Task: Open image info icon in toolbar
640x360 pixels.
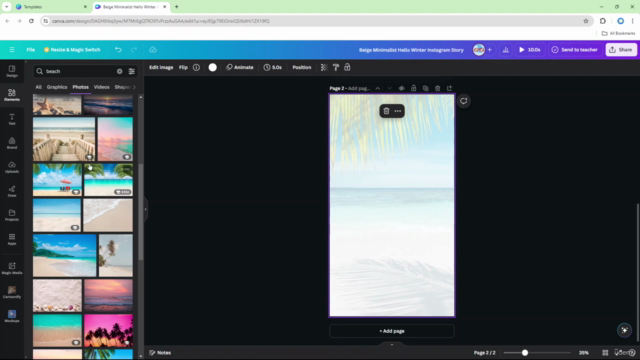Action: (x=196, y=67)
